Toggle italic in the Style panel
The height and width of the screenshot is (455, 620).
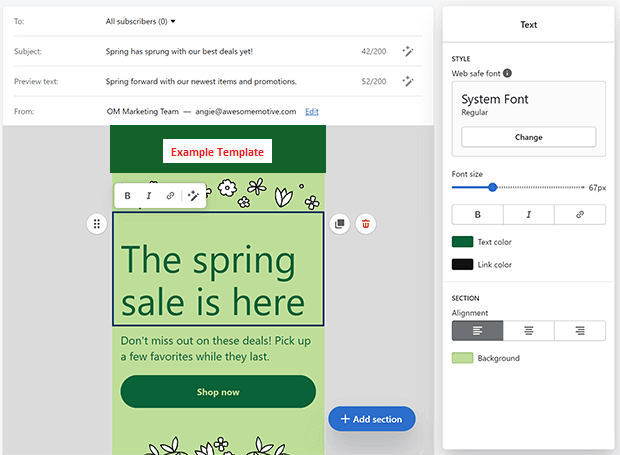[529, 214]
